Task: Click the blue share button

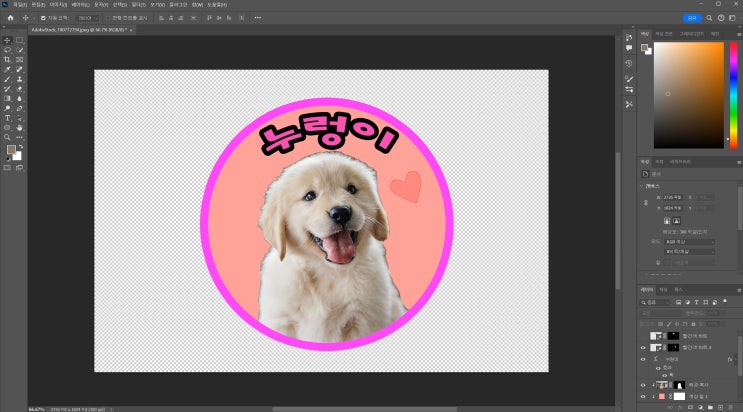Action: pyautogui.click(x=691, y=18)
